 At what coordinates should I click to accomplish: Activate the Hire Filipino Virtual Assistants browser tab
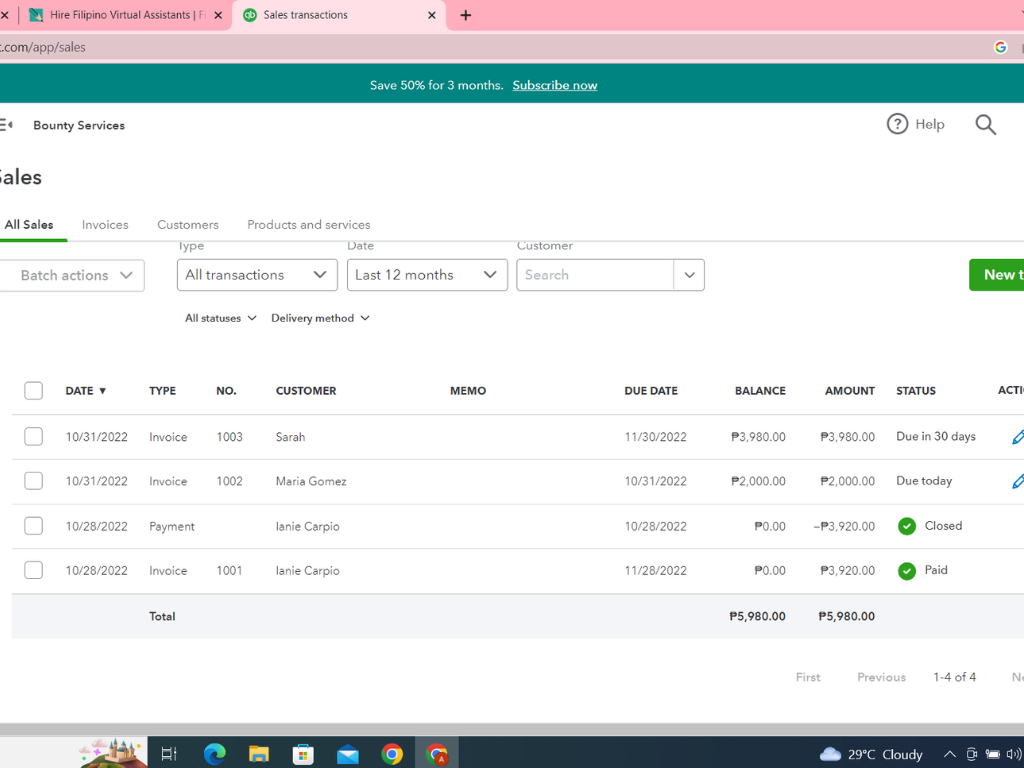[124, 15]
